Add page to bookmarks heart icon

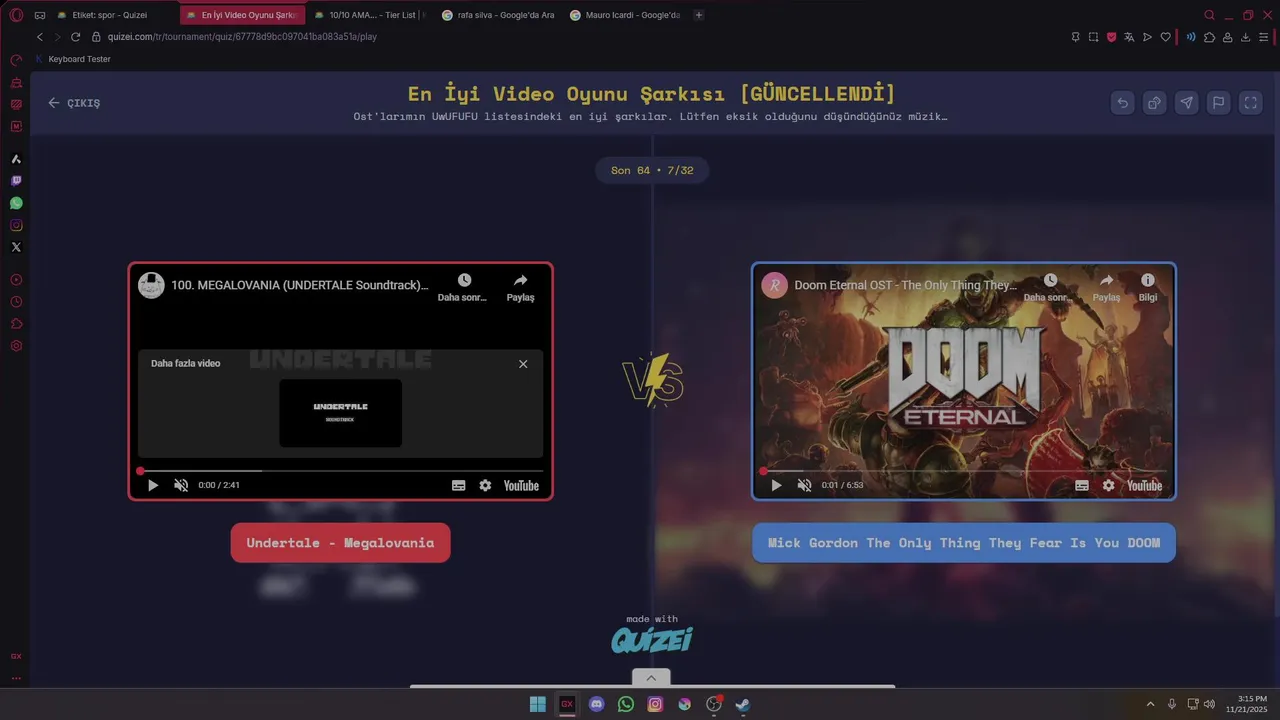1165,37
